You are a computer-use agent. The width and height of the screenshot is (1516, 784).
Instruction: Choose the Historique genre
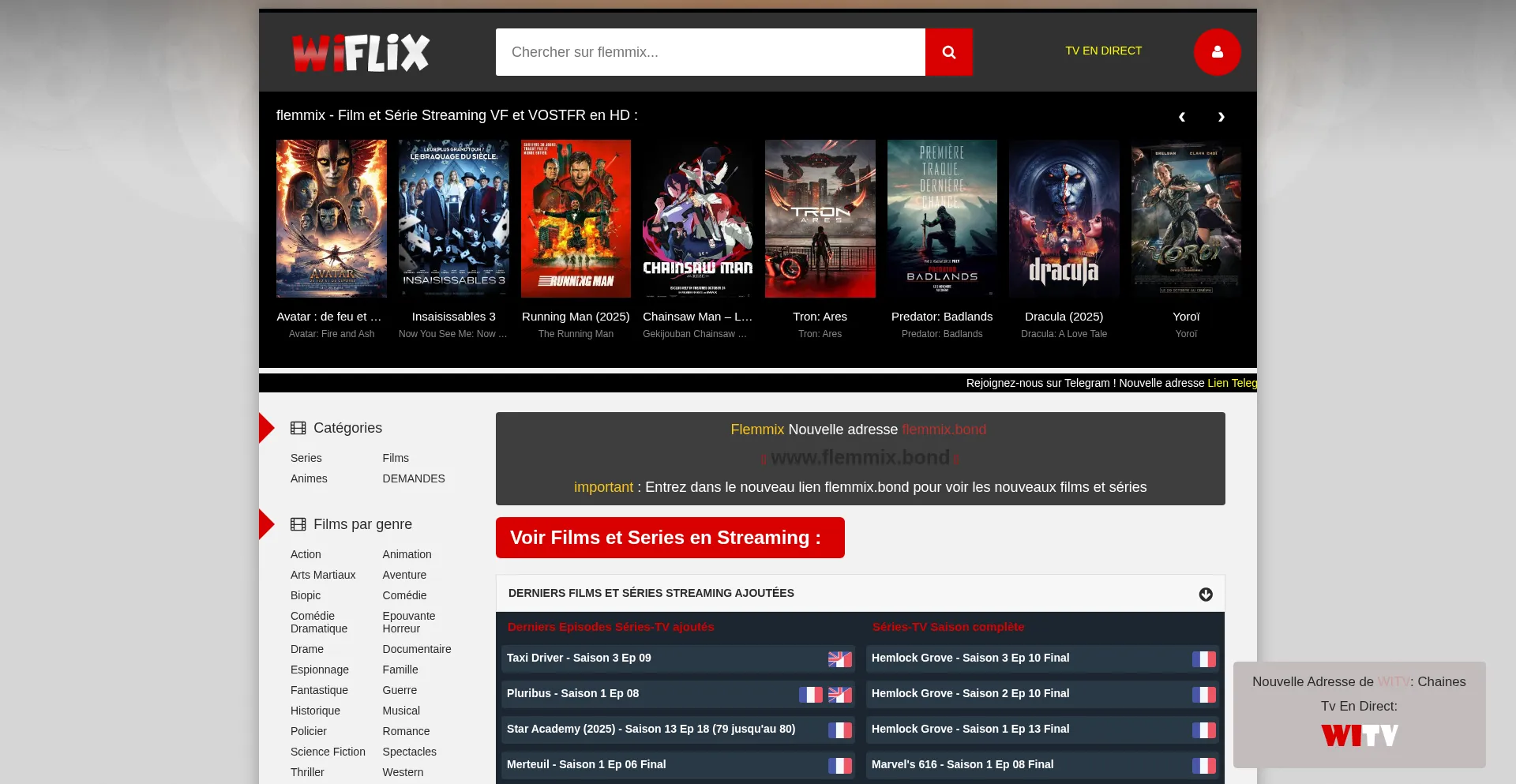[x=315, y=711]
